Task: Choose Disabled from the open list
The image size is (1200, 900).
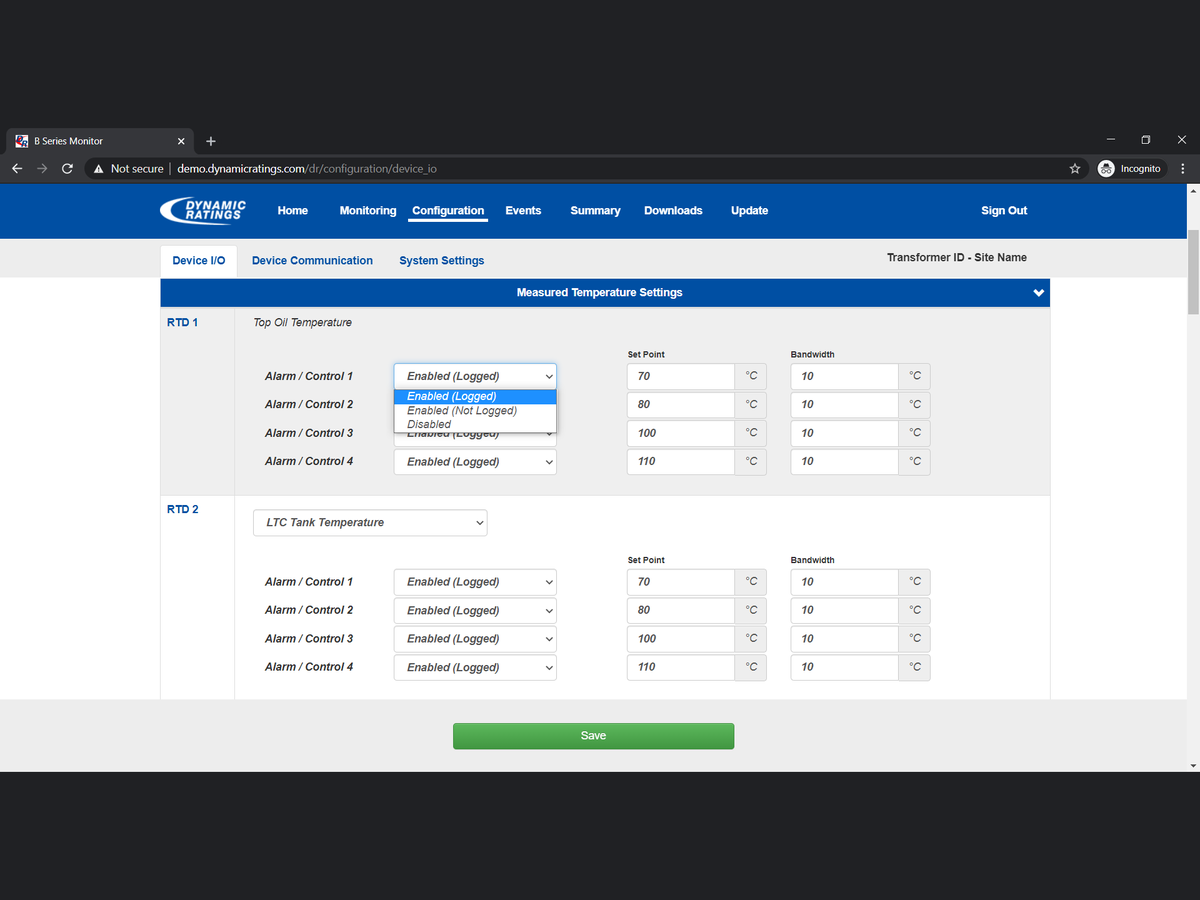Action: tap(475, 425)
